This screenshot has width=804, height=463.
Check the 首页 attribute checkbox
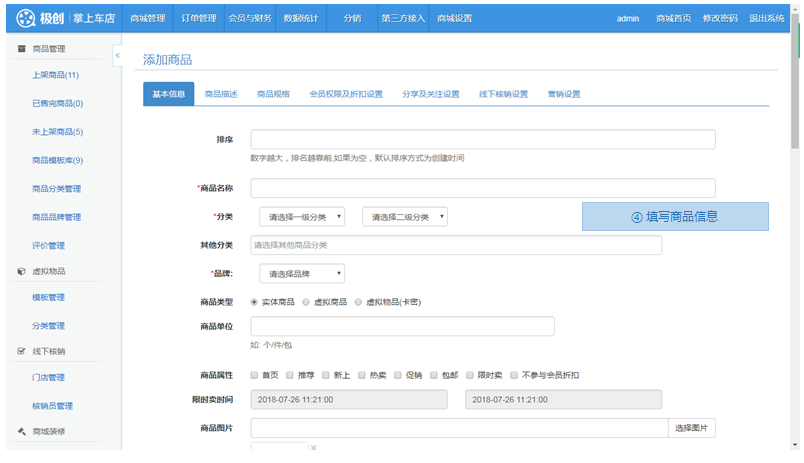pyautogui.click(x=254, y=375)
